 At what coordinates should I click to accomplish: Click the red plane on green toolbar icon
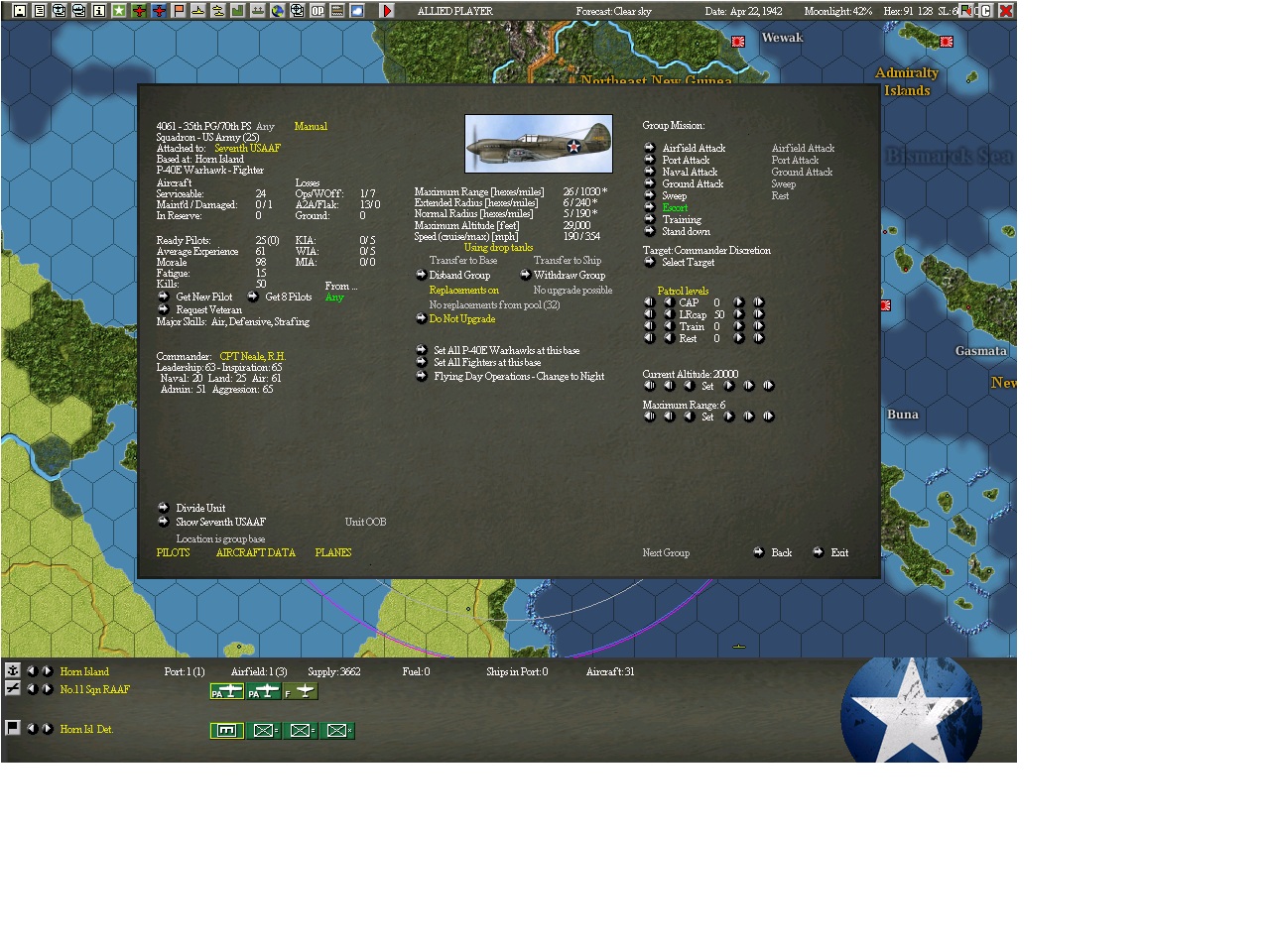click(x=138, y=11)
